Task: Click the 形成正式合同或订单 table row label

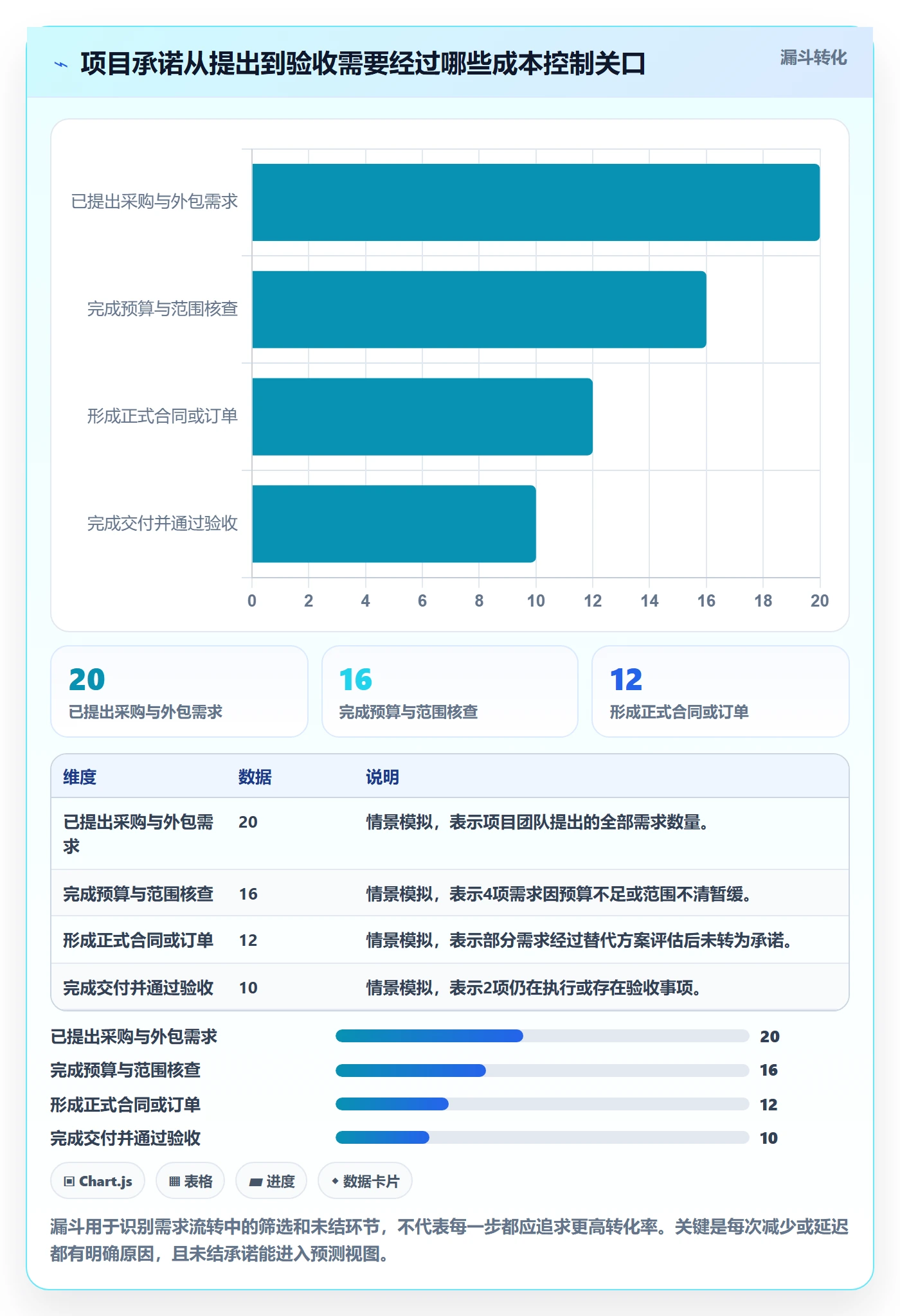Action: [x=138, y=940]
